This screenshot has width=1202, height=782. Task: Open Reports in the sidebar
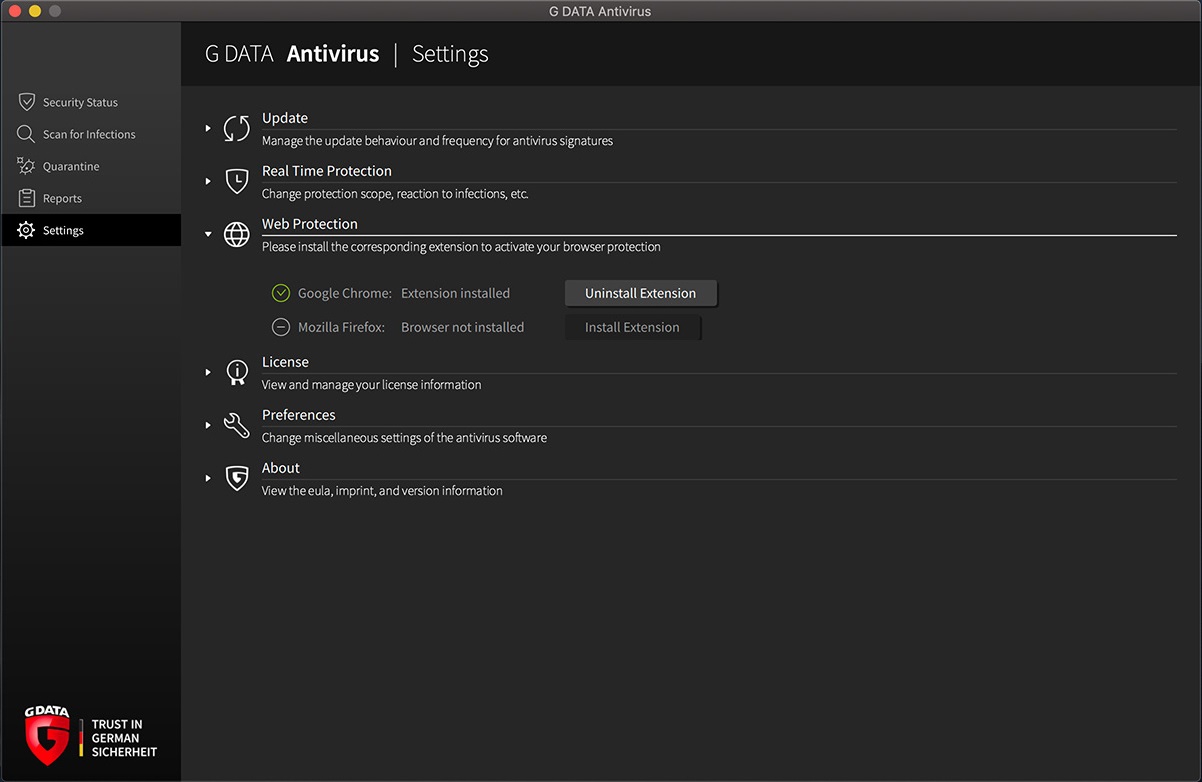tap(62, 198)
